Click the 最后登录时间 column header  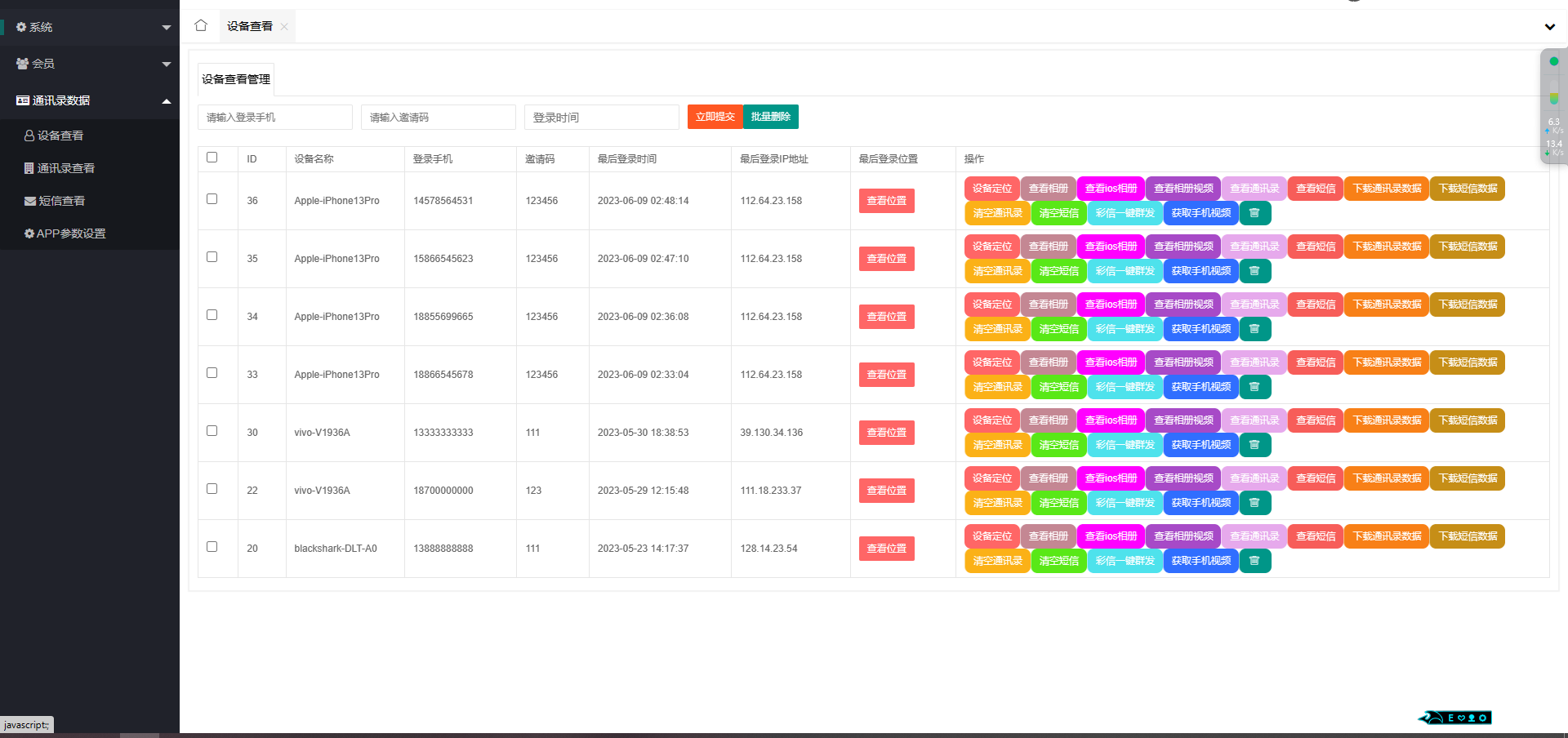627,159
